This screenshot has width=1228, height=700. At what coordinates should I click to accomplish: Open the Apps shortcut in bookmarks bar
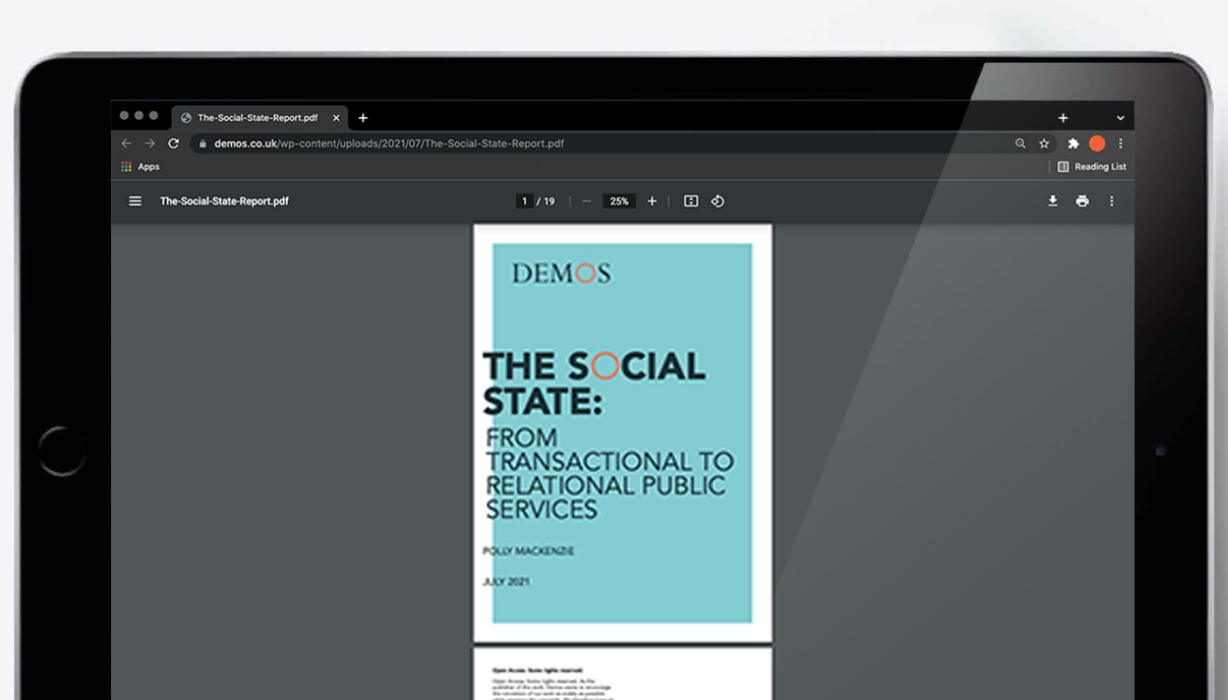(x=141, y=167)
